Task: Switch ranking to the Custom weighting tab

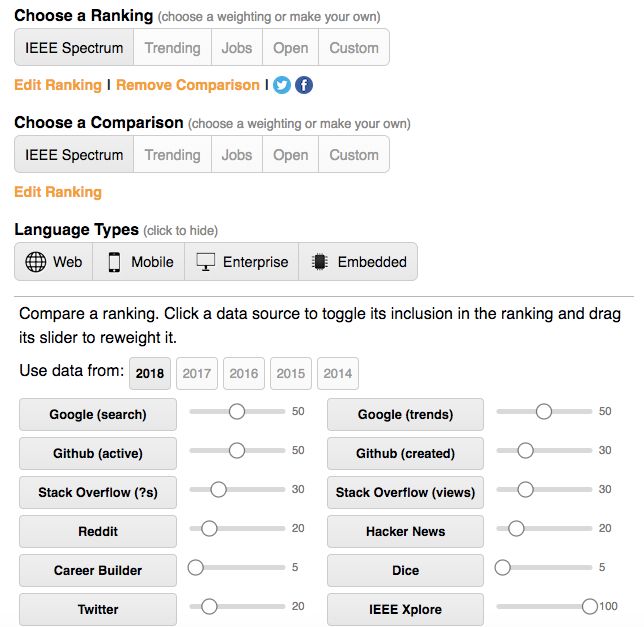Action: coord(354,48)
